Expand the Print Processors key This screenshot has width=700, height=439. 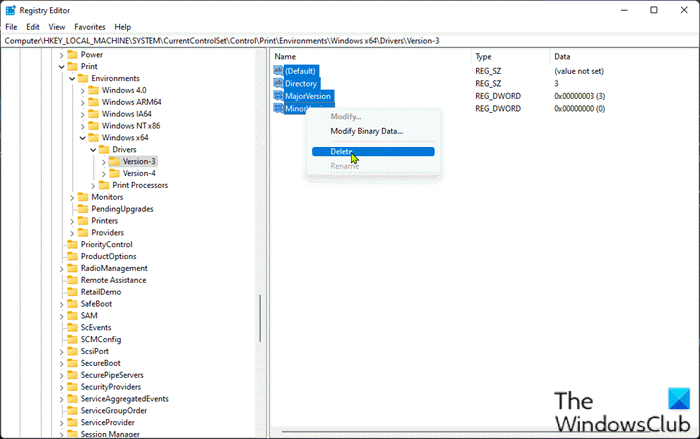(x=93, y=185)
